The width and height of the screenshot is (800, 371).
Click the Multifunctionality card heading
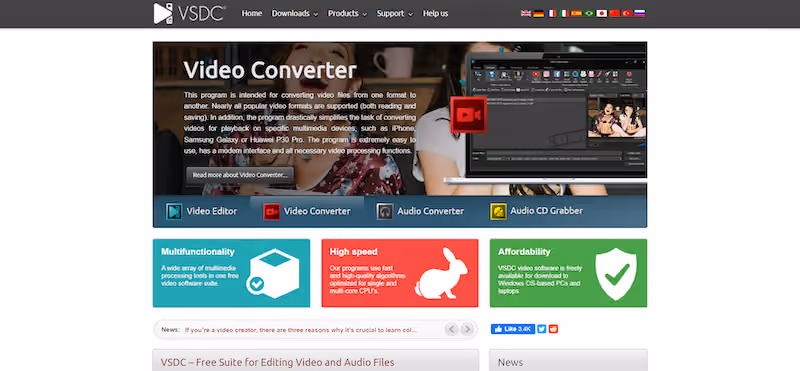[198, 252]
